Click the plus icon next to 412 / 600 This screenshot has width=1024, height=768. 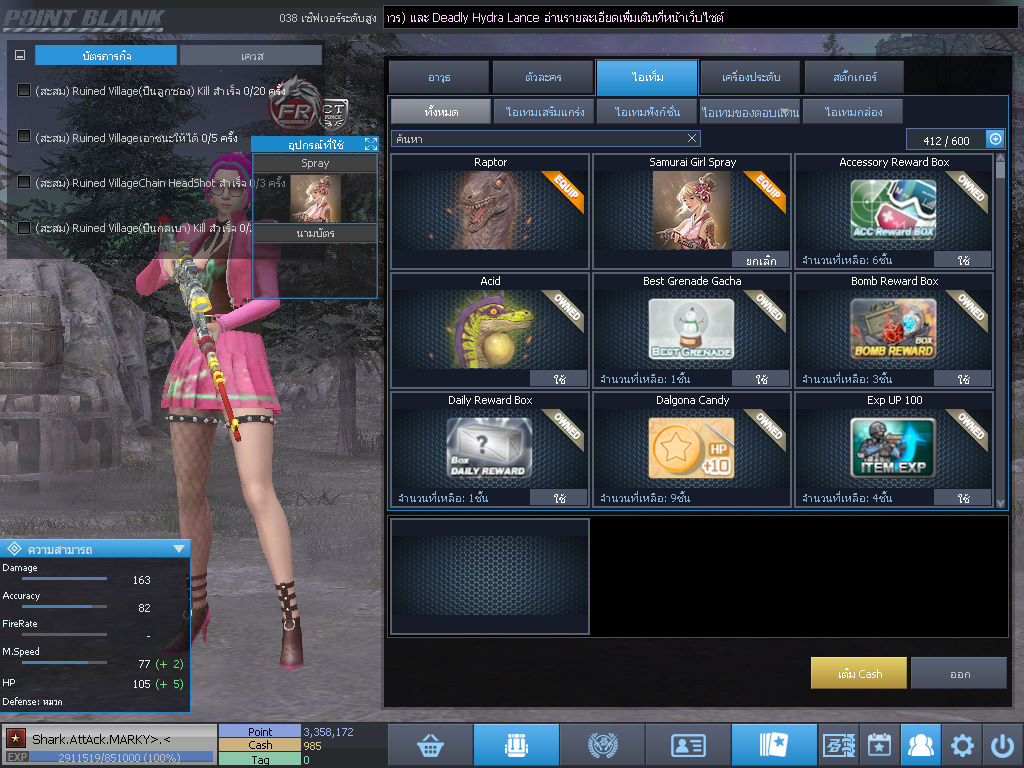click(995, 139)
